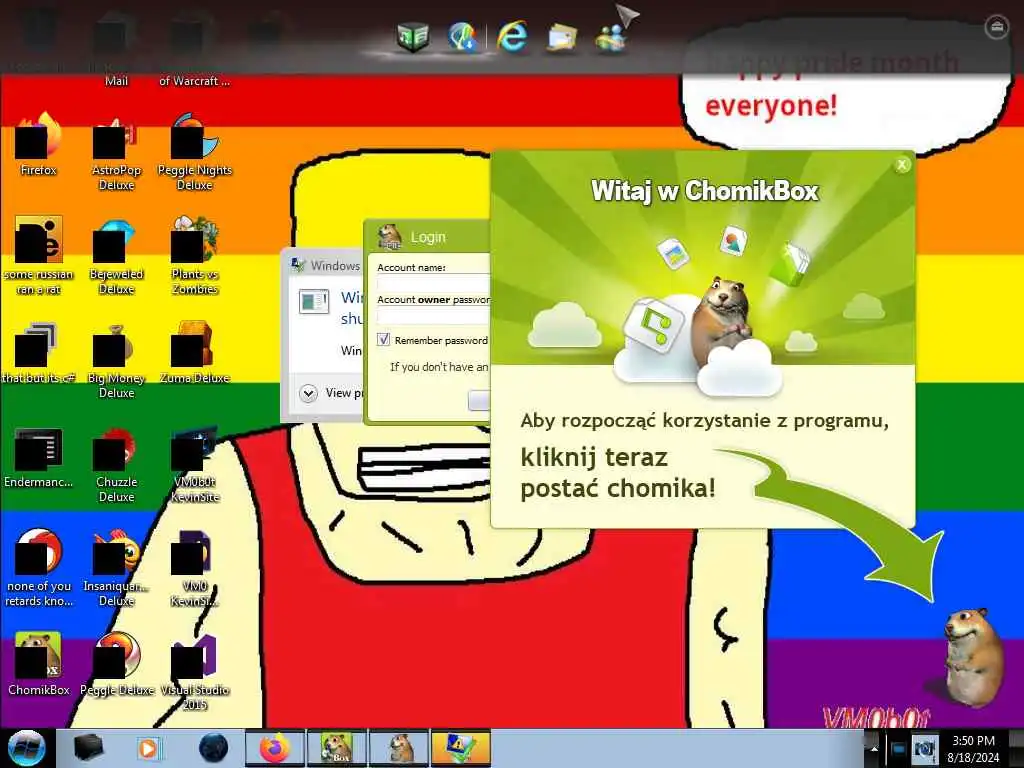
Task: Open the black box pinned taskbar icon
Action: (x=88, y=748)
